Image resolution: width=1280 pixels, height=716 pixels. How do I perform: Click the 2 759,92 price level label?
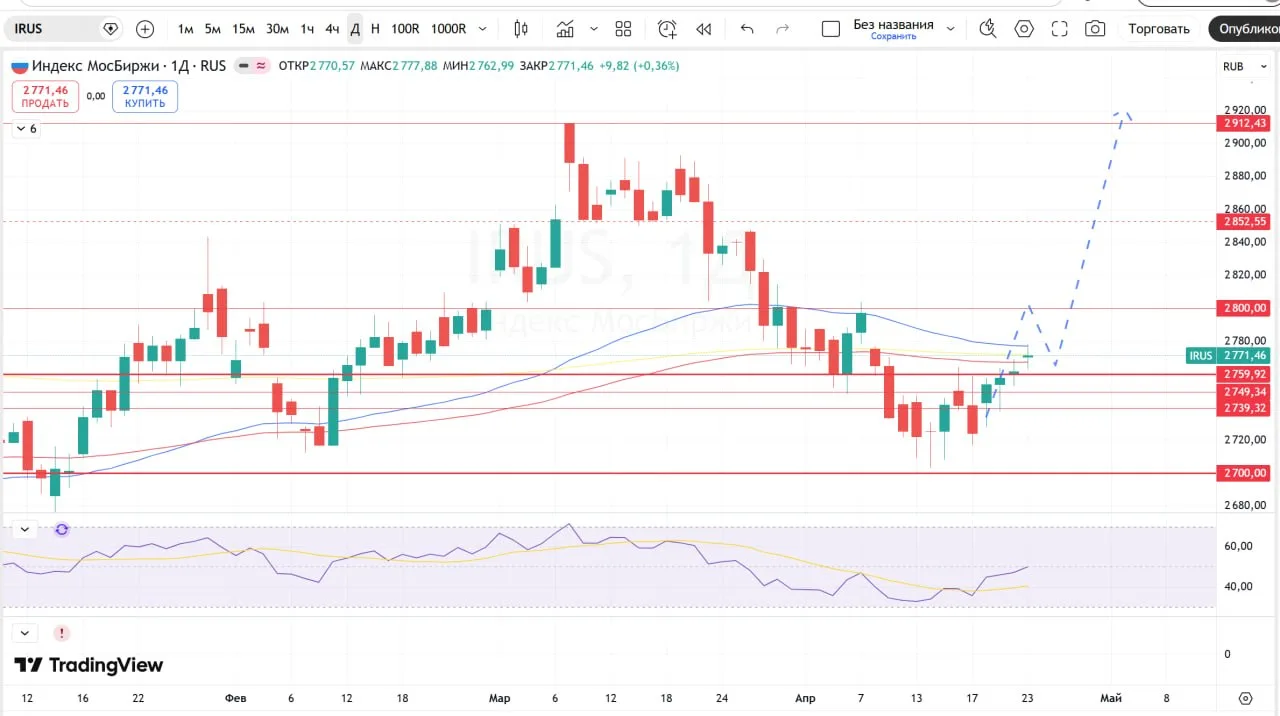tap(1244, 374)
